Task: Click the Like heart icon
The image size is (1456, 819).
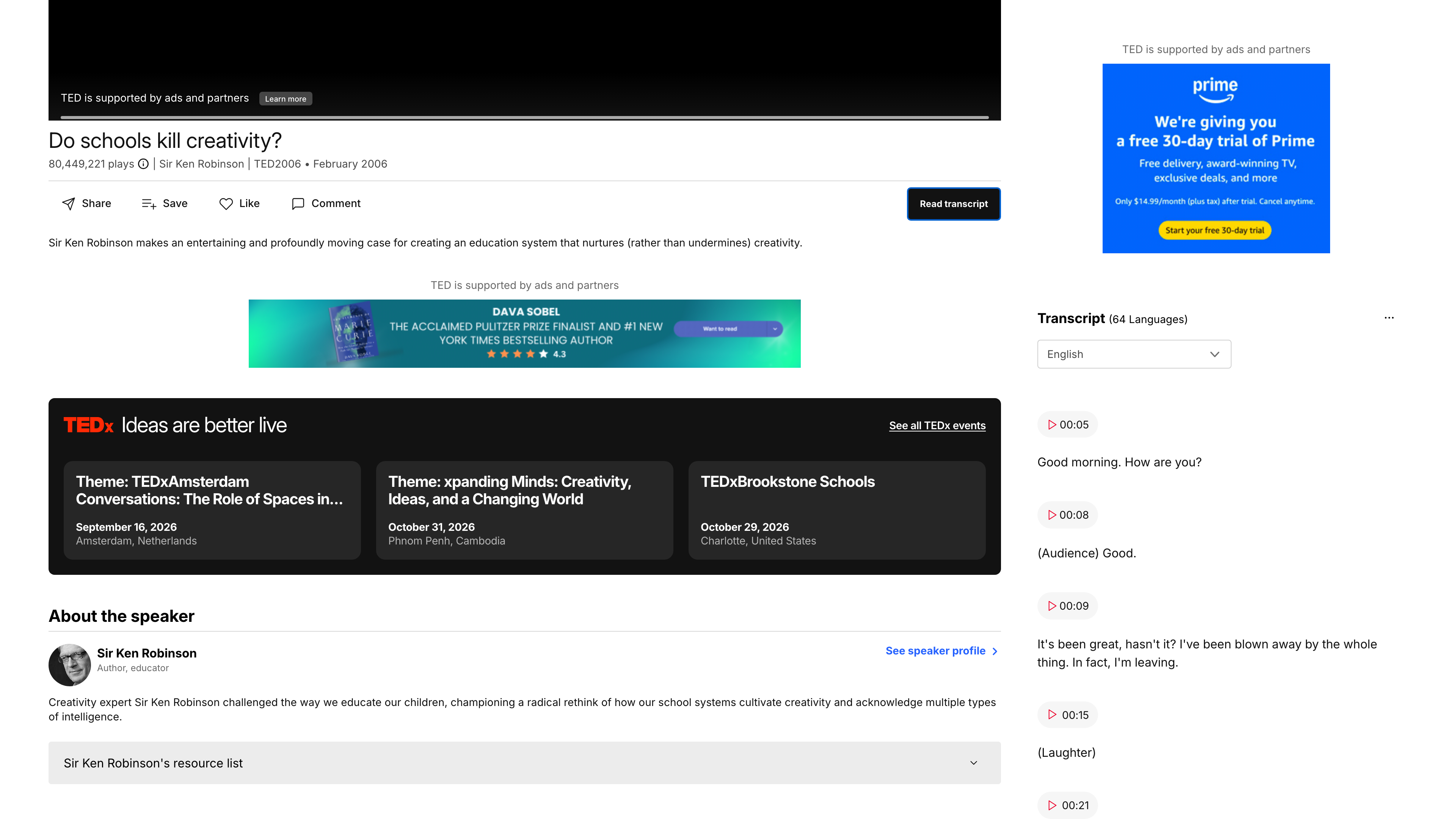Action: 226,204
